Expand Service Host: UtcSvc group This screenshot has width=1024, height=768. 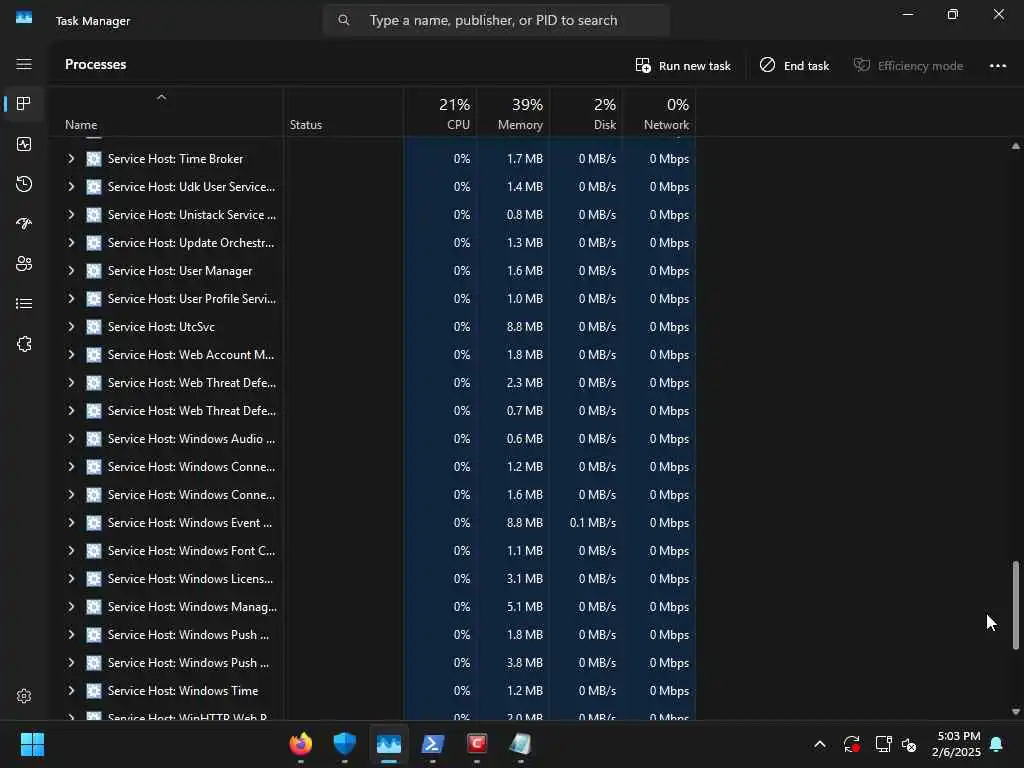click(71, 327)
